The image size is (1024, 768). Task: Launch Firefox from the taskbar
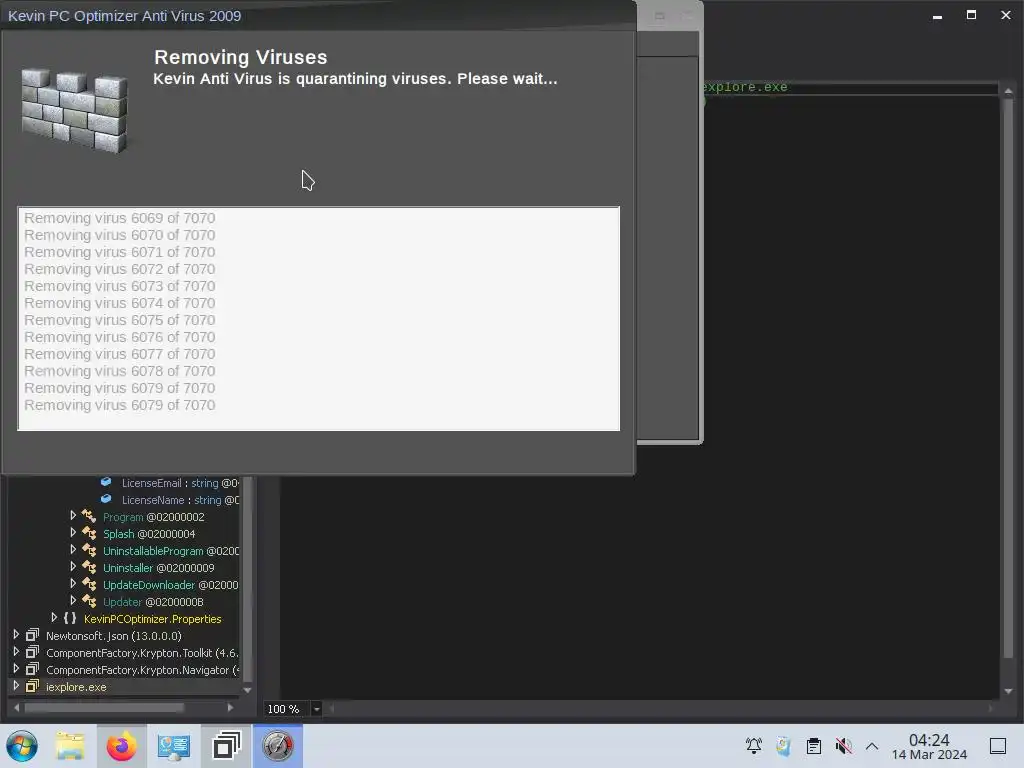121,746
